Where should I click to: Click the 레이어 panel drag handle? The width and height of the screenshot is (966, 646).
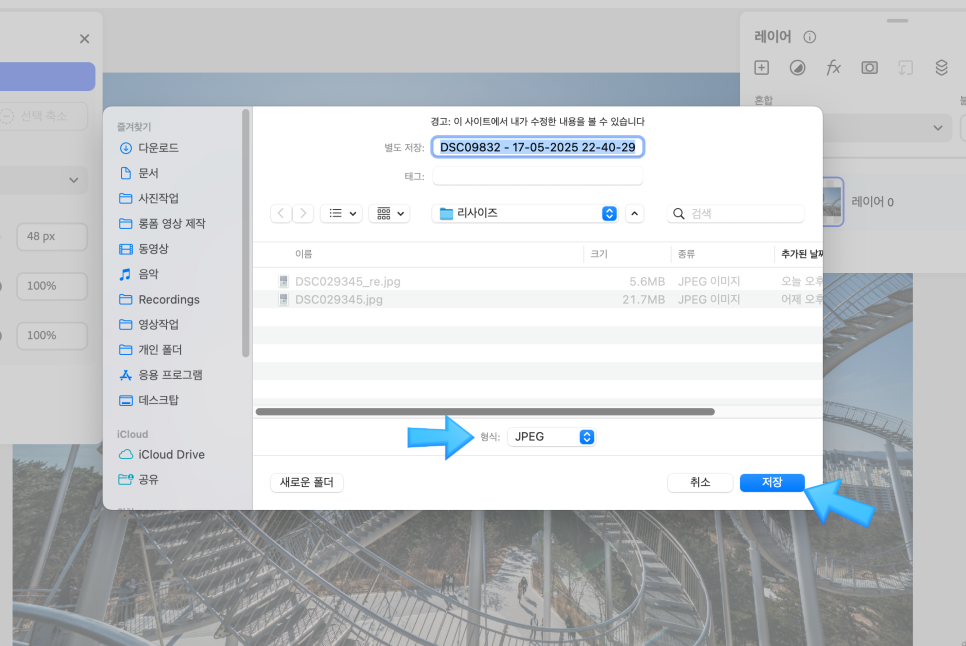pyautogui.click(x=898, y=21)
